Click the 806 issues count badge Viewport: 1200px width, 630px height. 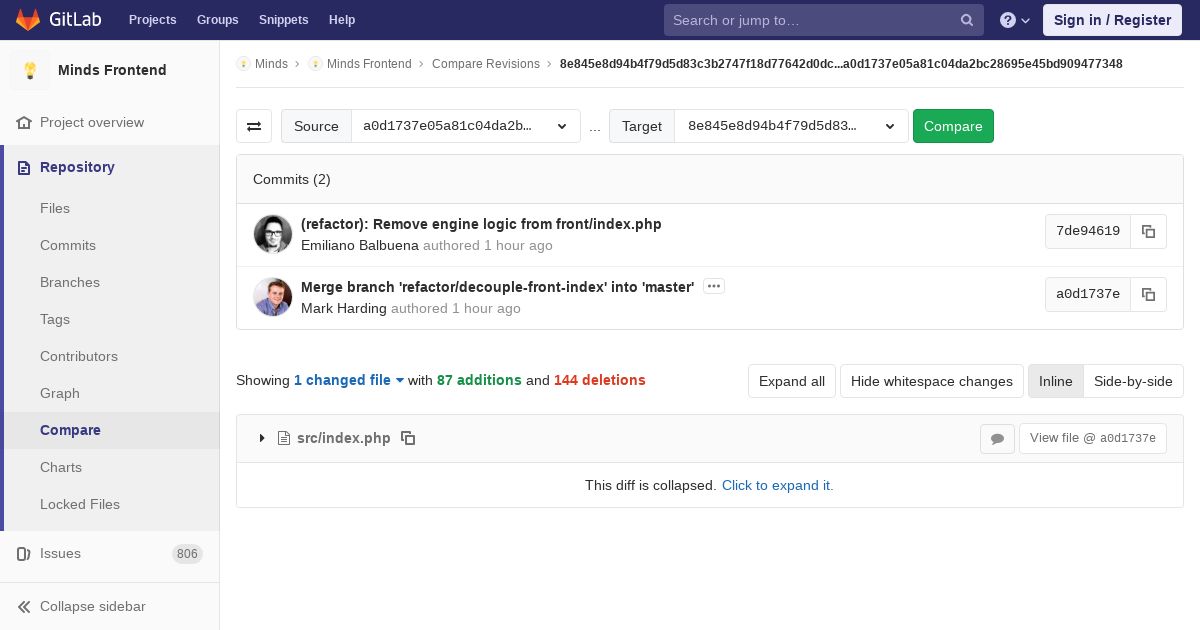pos(187,553)
